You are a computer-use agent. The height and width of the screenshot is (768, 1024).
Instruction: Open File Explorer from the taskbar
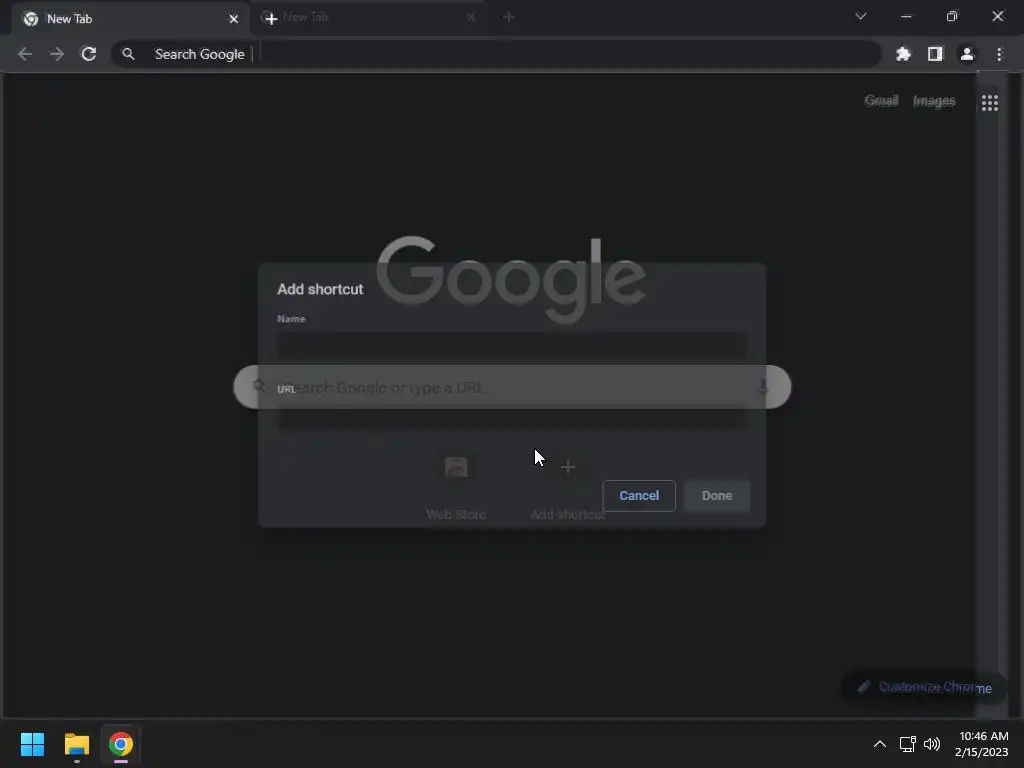(76, 744)
